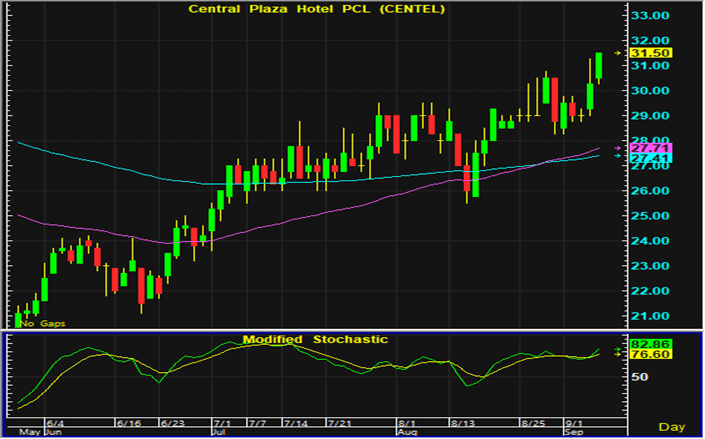705x439 pixels.
Task: Click the green marker next to No Gaps
Action: click(x=18, y=318)
